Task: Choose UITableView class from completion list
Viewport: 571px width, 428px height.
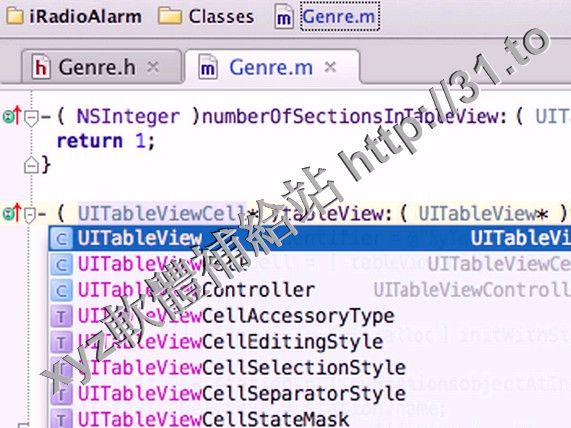Action: point(310,238)
